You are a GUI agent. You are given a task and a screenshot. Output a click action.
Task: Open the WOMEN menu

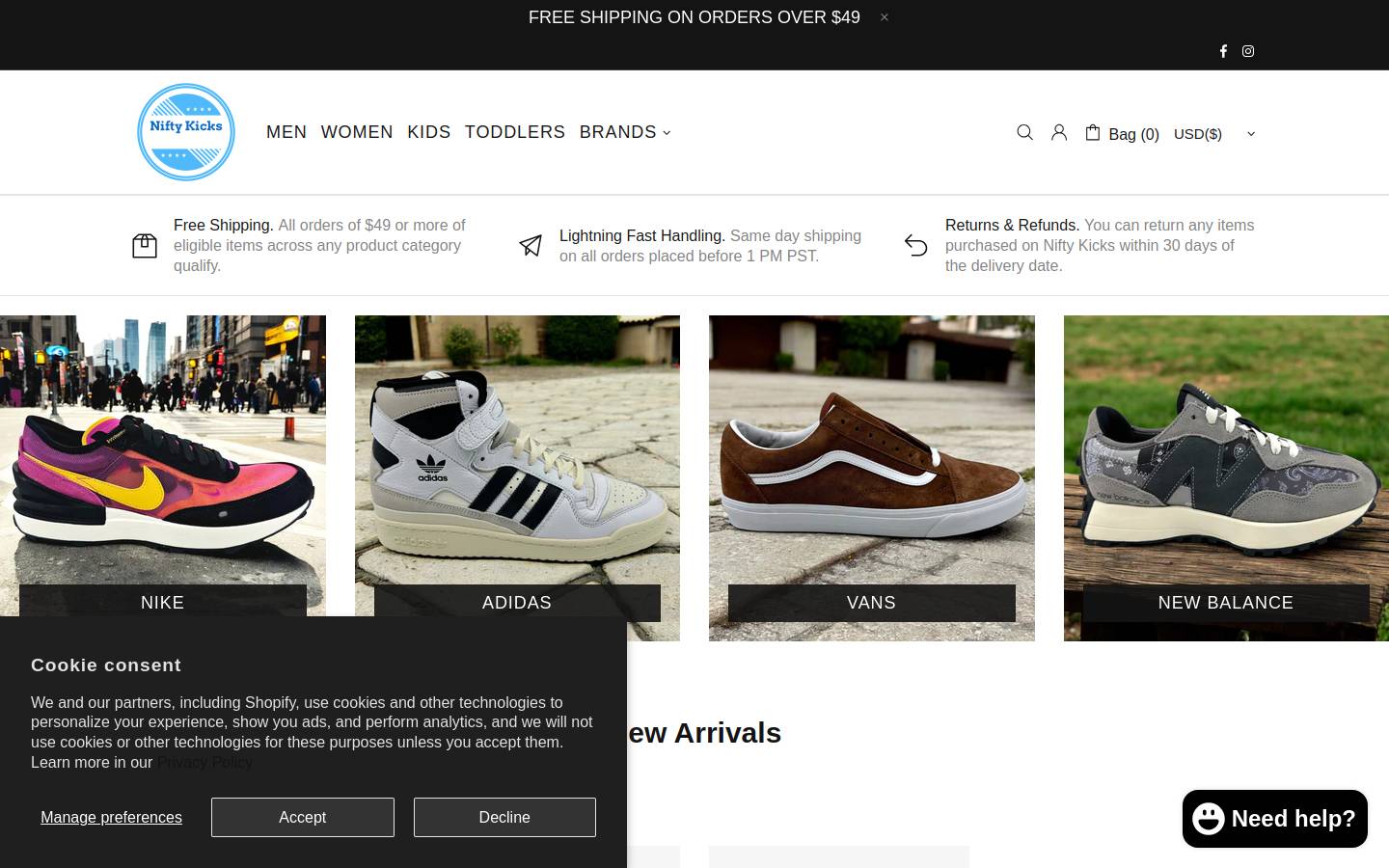click(357, 132)
